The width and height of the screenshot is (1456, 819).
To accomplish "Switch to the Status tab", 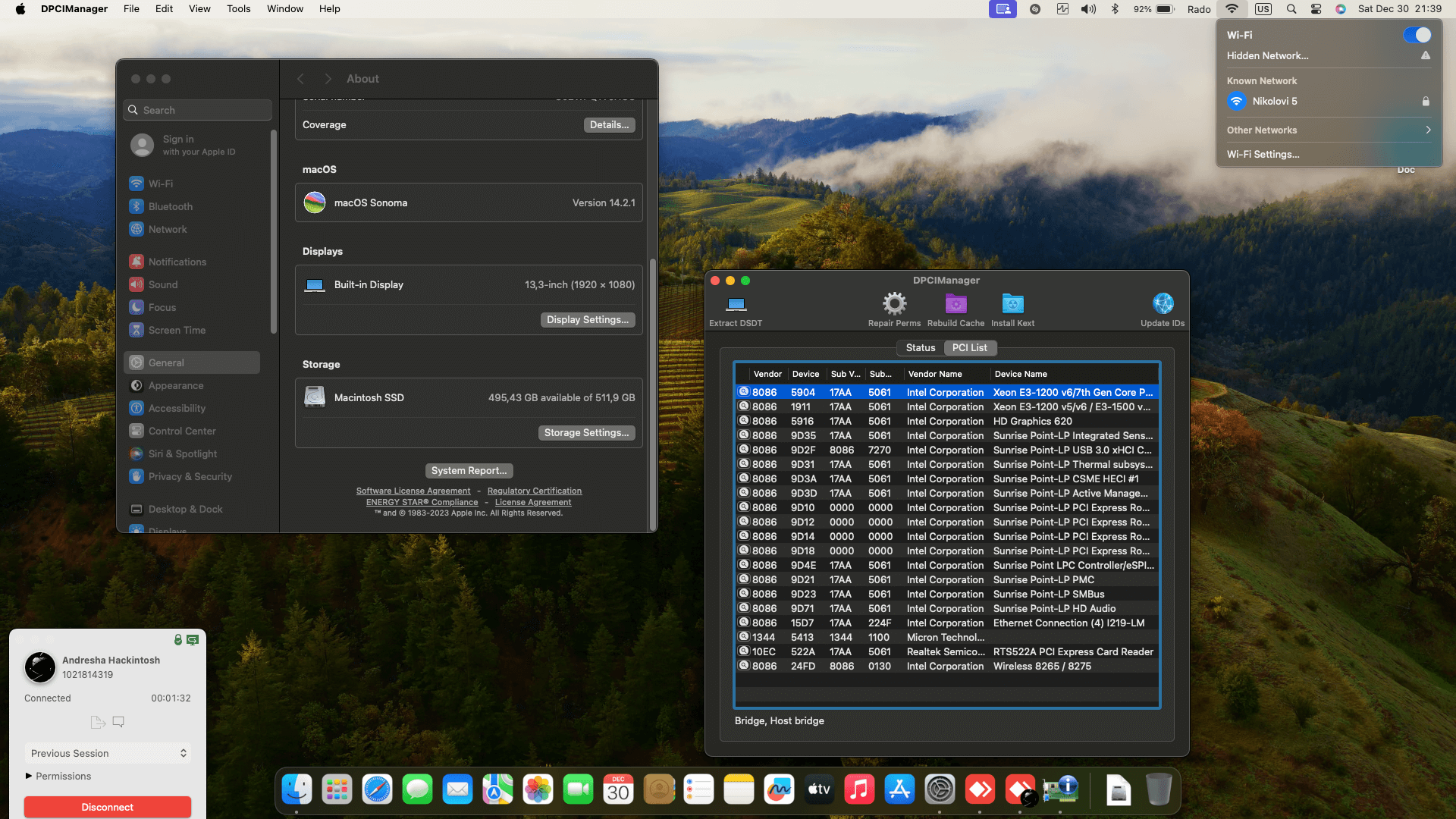I will [921, 347].
